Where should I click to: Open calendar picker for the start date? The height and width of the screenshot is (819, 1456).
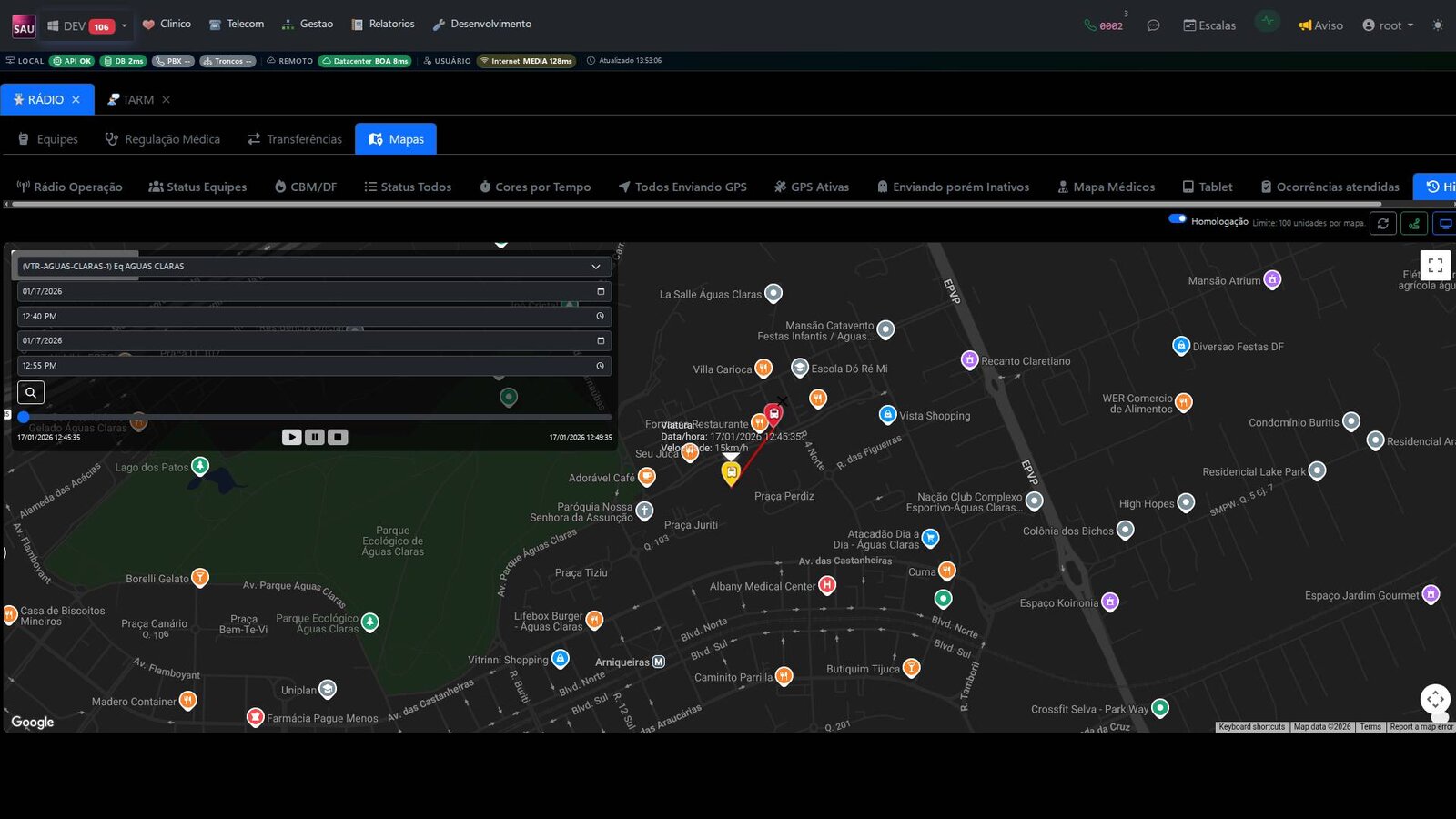(x=601, y=291)
